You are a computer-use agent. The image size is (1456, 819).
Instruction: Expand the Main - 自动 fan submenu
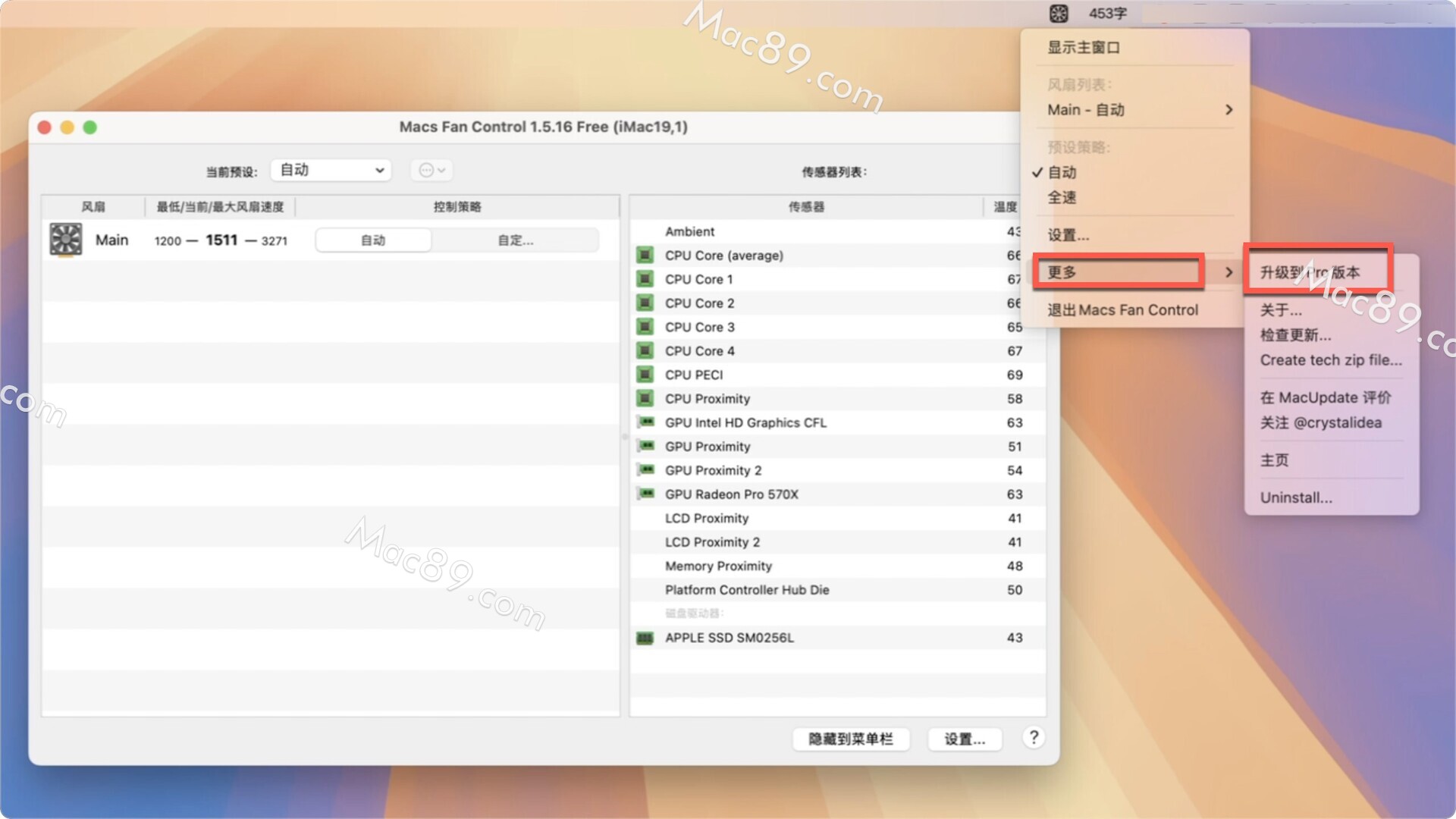[1137, 110]
